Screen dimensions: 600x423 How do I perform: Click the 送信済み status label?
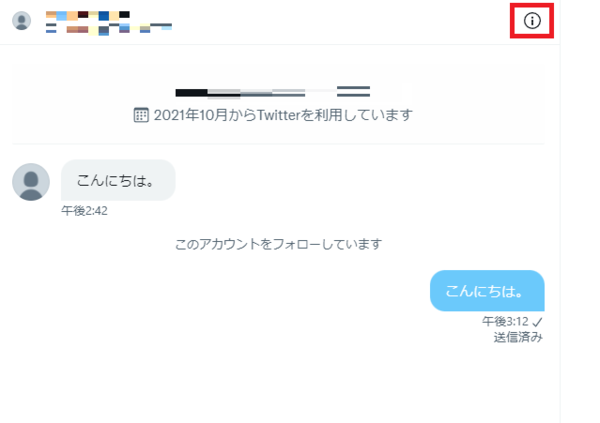pyautogui.click(x=518, y=337)
